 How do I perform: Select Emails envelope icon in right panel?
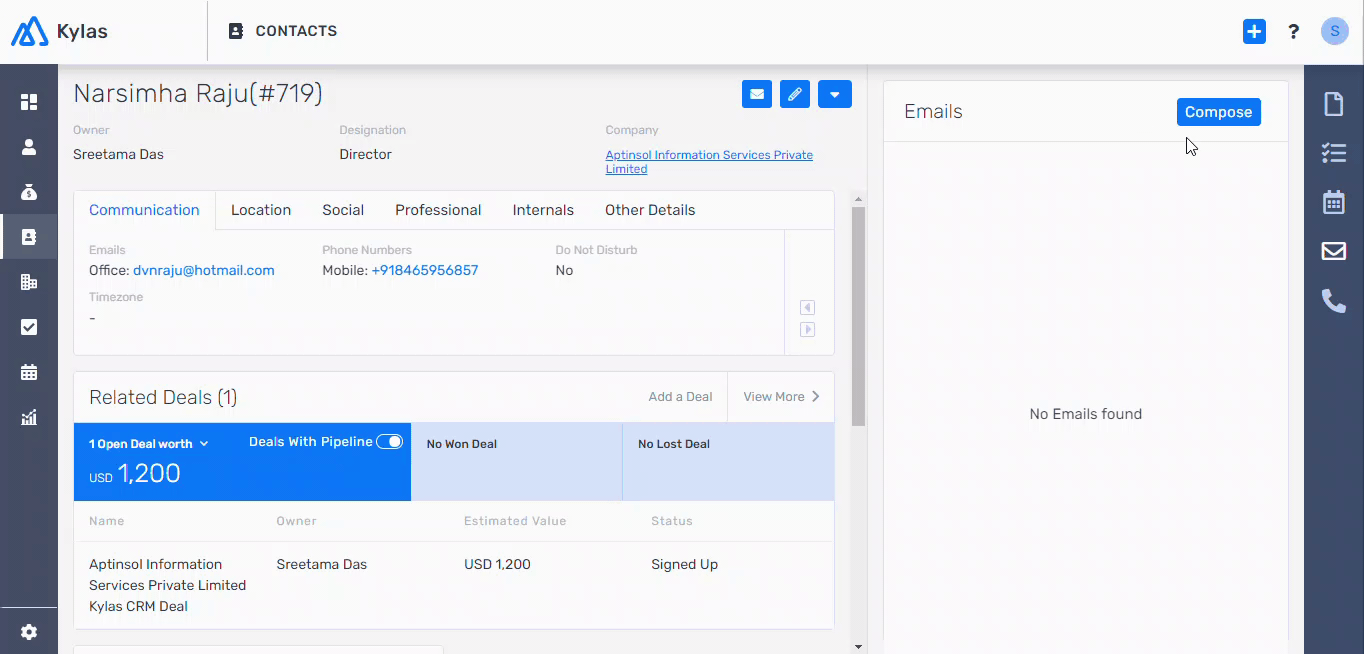(x=1334, y=251)
